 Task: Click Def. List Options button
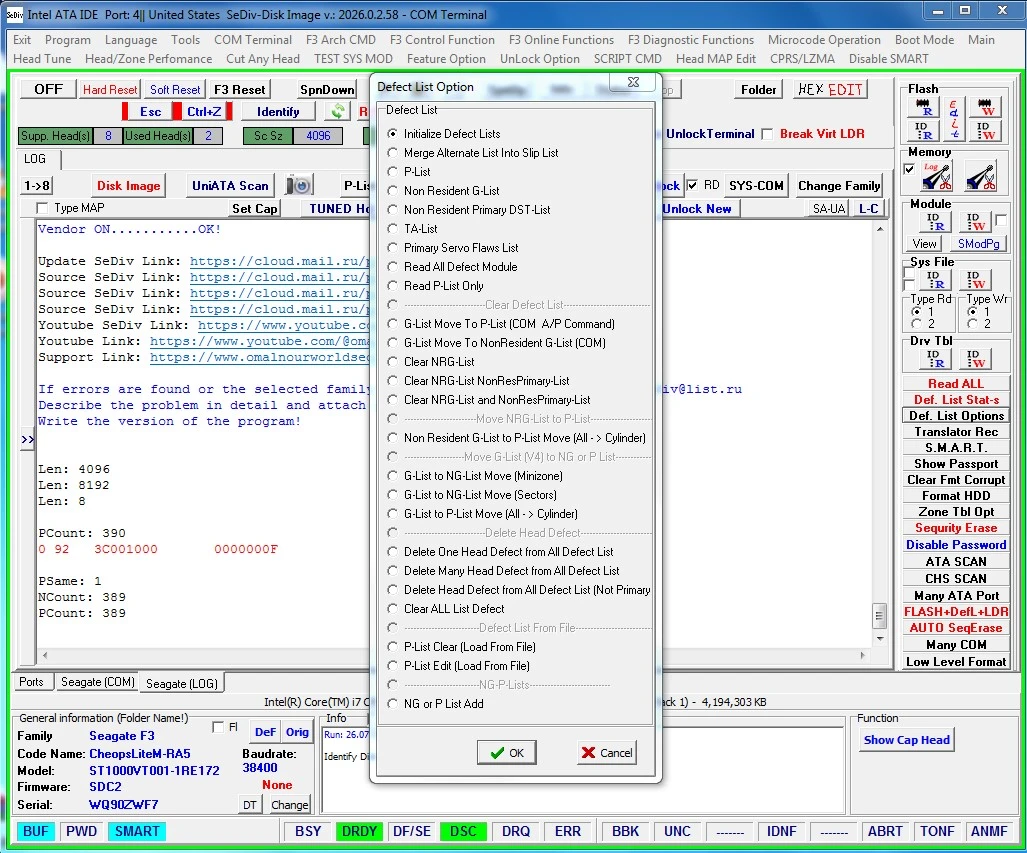coord(956,416)
